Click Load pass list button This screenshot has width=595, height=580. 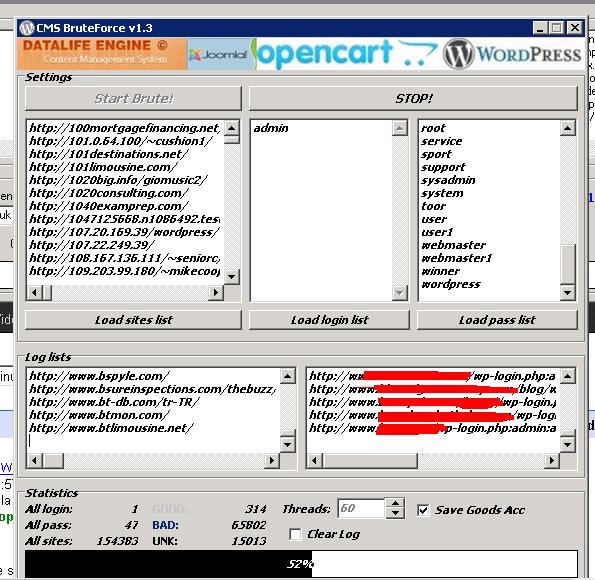[x=497, y=320]
